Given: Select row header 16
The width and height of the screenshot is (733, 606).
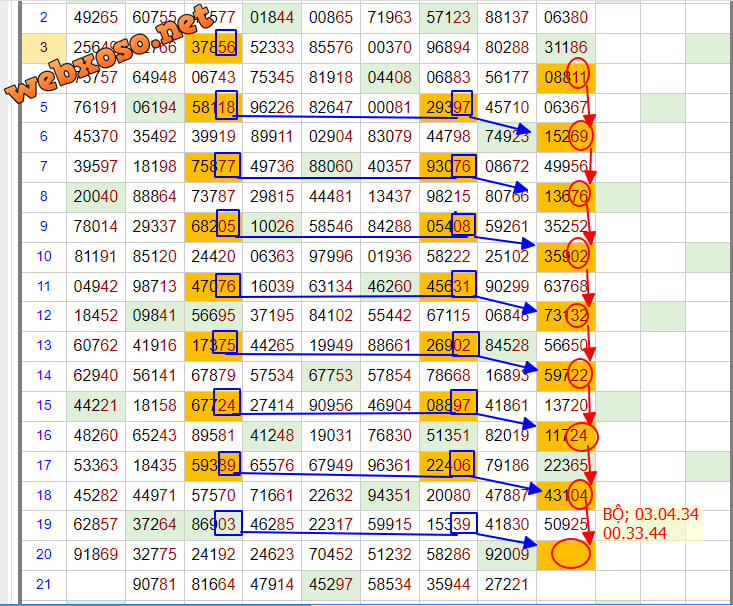Looking at the screenshot, I should coord(44,435).
